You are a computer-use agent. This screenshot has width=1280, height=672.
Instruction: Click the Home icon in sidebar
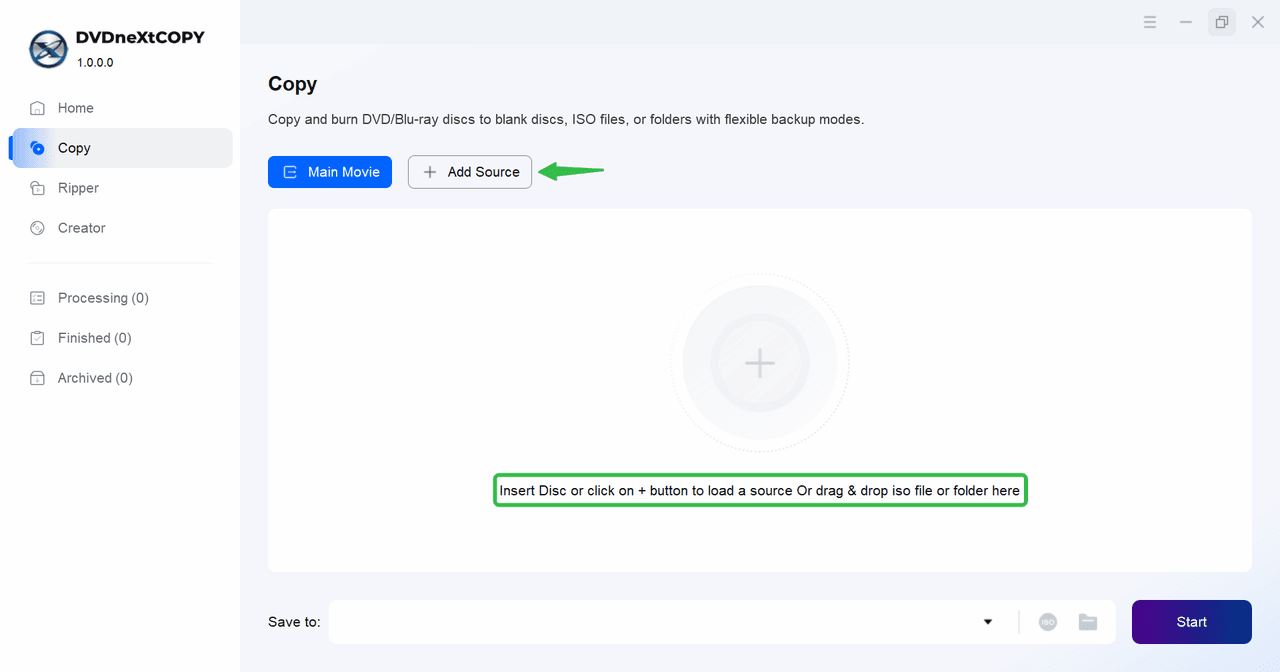click(x=38, y=108)
